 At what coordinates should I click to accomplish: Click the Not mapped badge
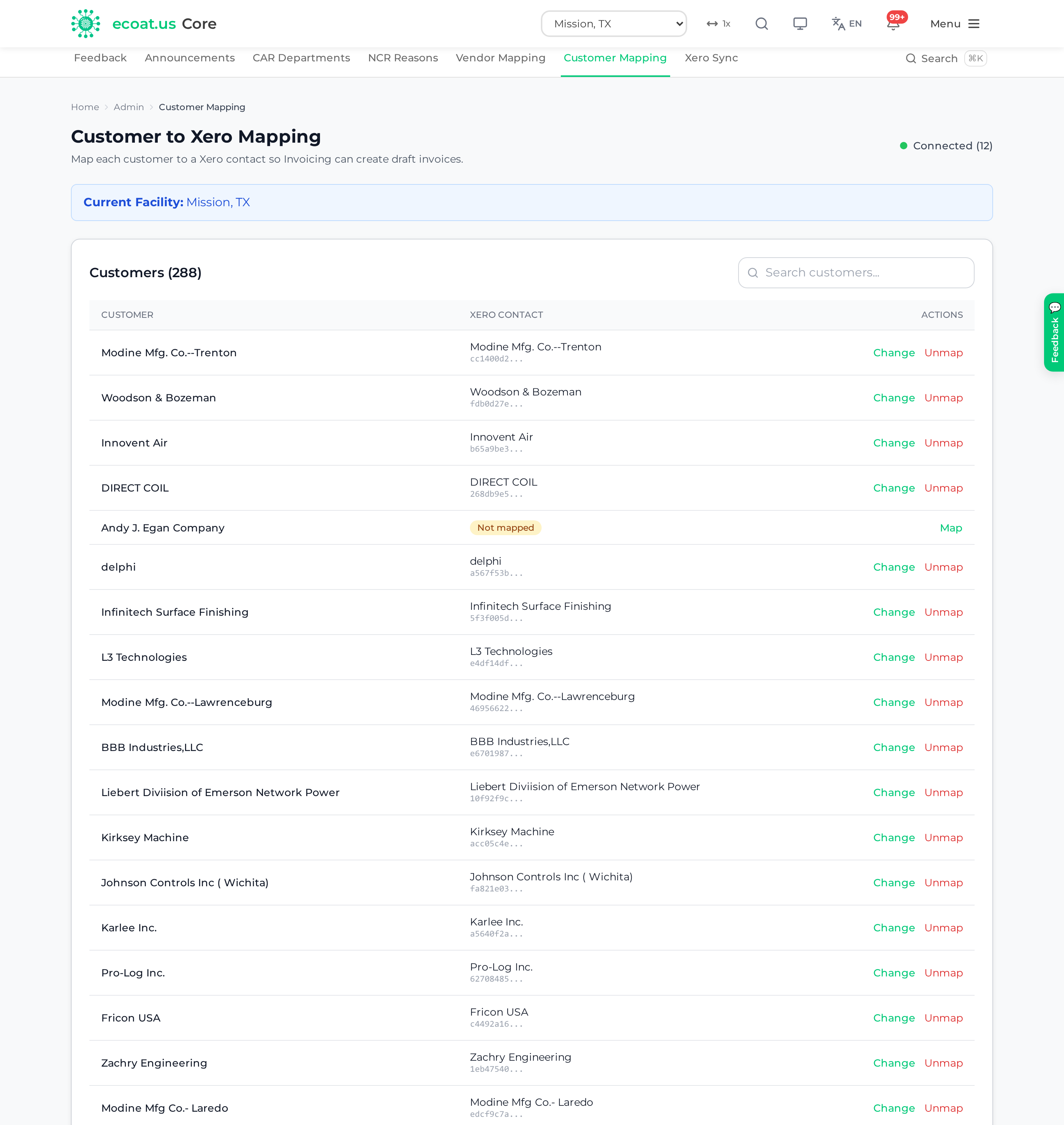tap(505, 528)
